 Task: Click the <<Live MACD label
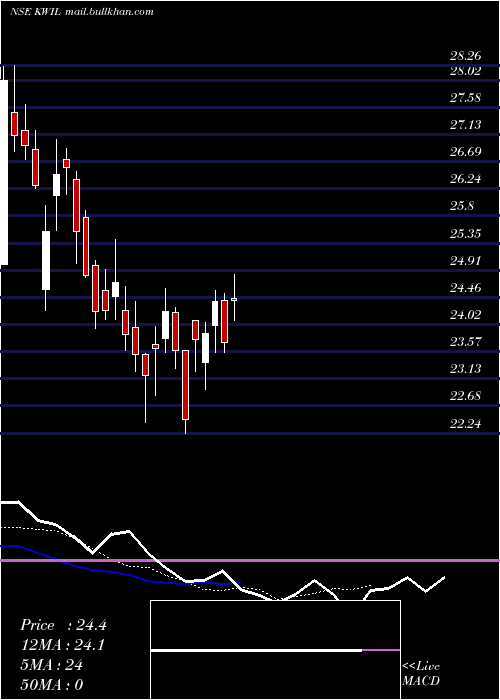tap(421, 673)
